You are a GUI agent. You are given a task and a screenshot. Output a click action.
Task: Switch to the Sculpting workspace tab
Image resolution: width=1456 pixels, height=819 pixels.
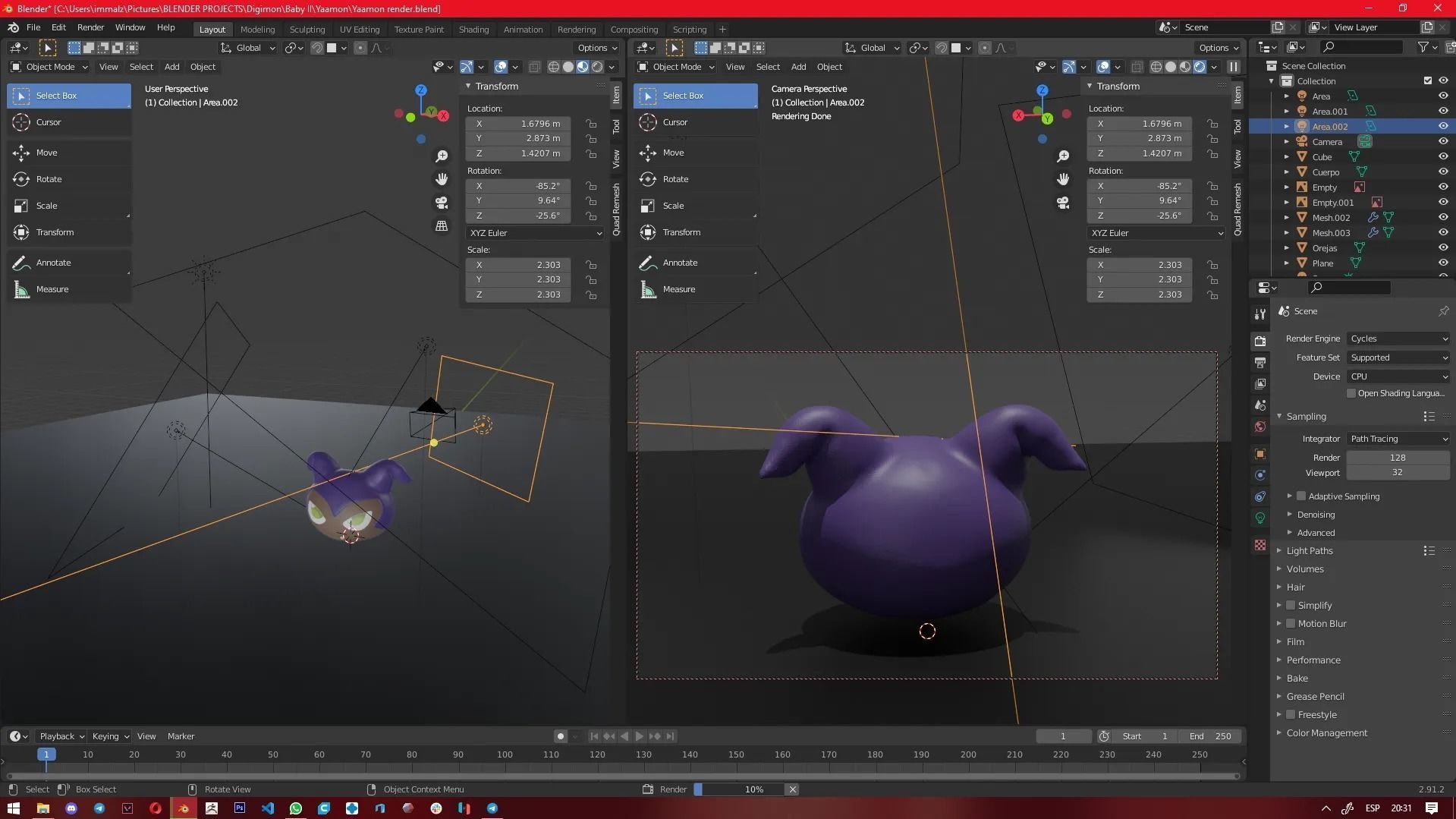(307, 30)
